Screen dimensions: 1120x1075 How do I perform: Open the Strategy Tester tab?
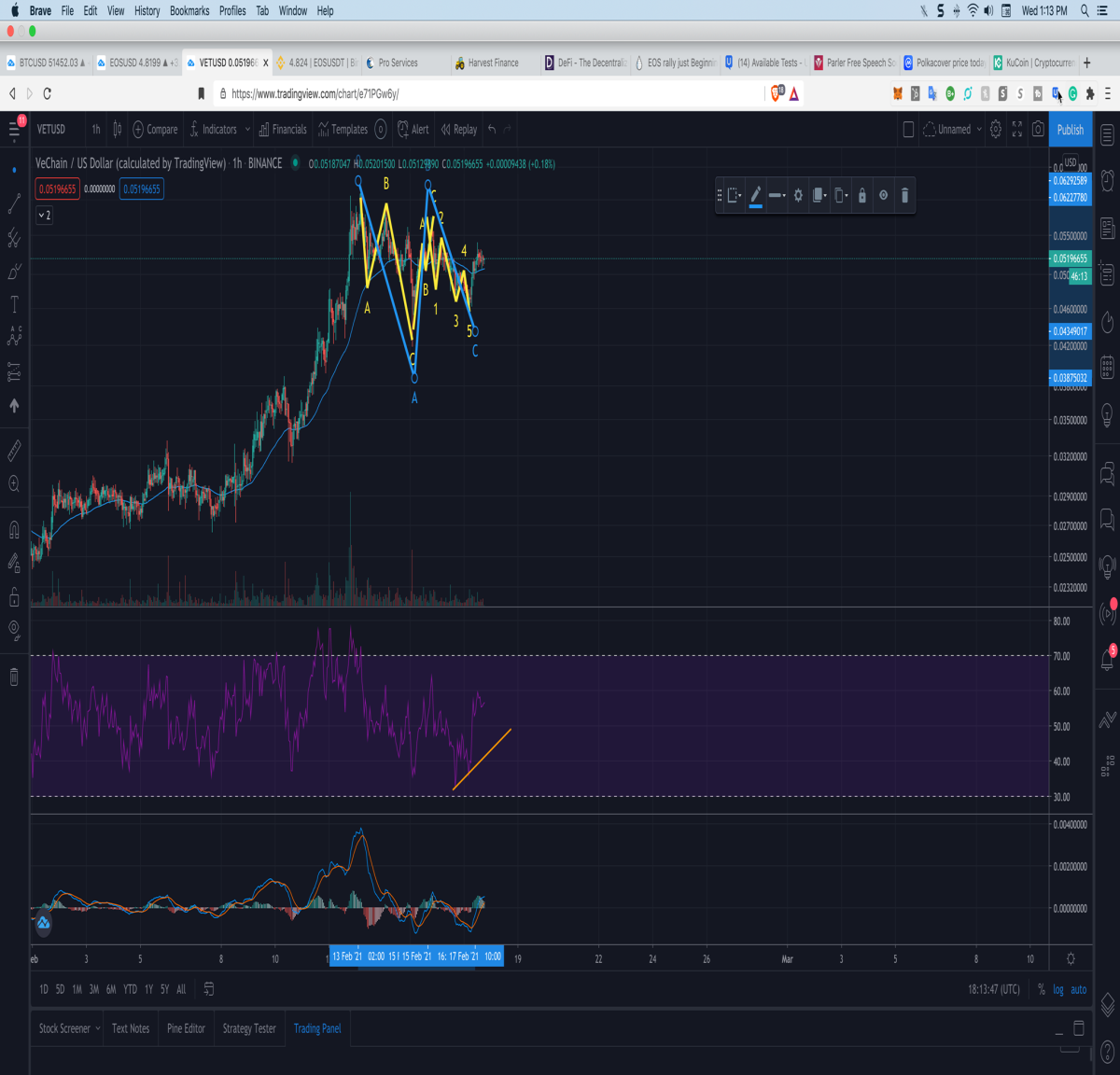pyautogui.click(x=249, y=1028)
